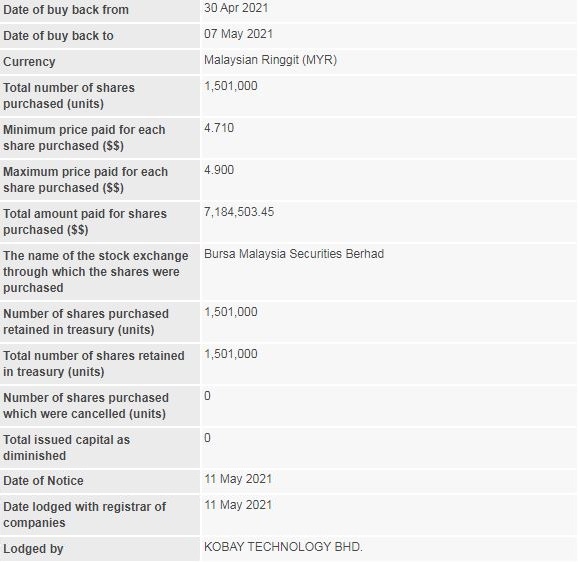Click the 30 Apr 2021 buy back from date
This screenshot has width=578, height=562.
(236, 8)
